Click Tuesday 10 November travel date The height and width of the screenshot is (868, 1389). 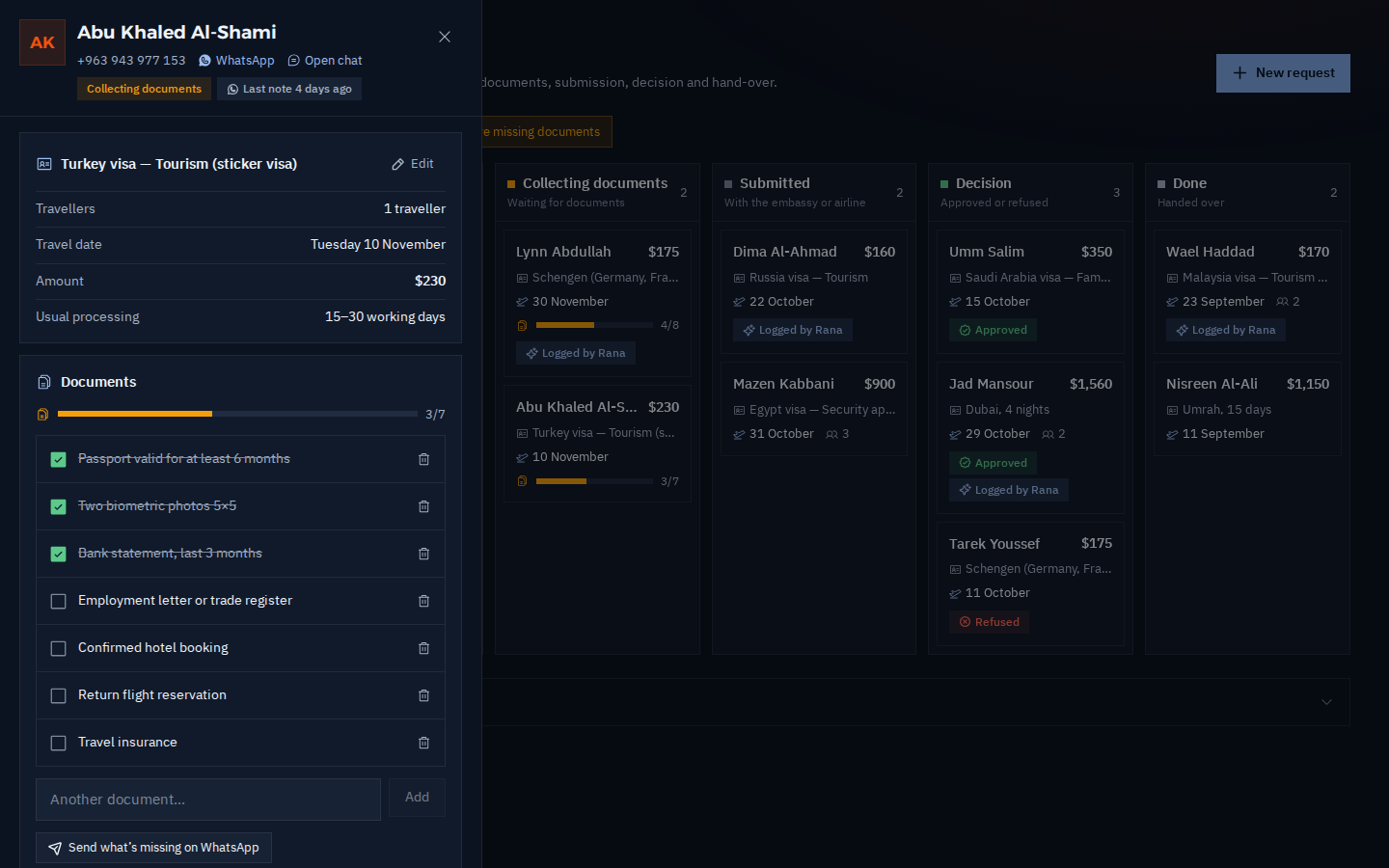pos(378,244)
